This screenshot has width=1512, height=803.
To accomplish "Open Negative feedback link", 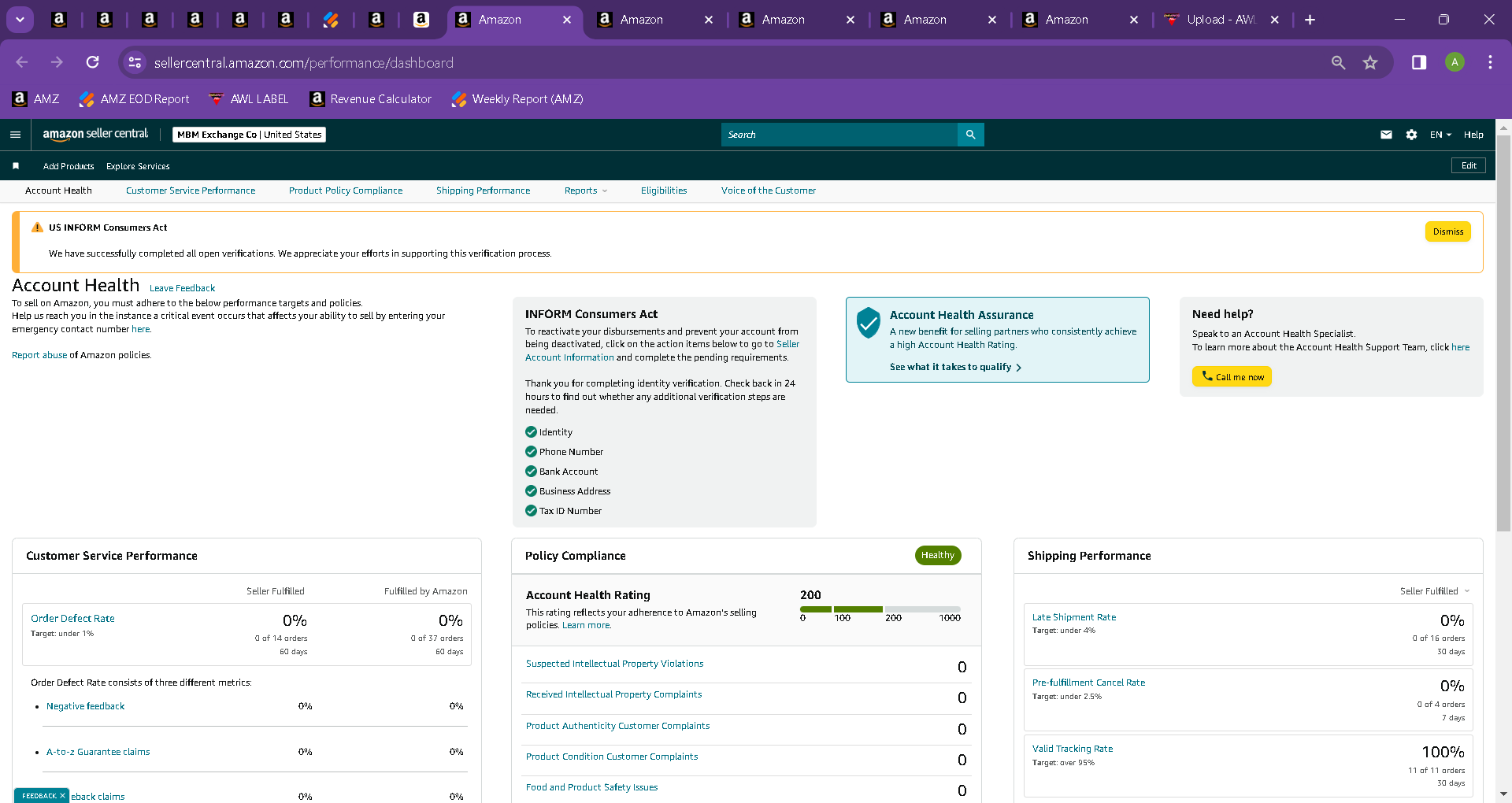I will tap(85, 706).
